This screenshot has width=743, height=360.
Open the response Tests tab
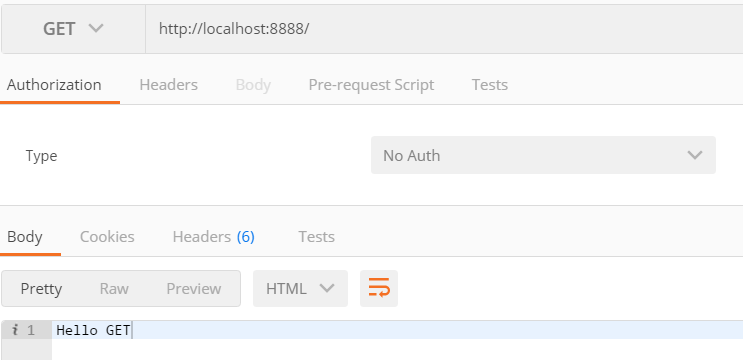[x=317, y=236]
